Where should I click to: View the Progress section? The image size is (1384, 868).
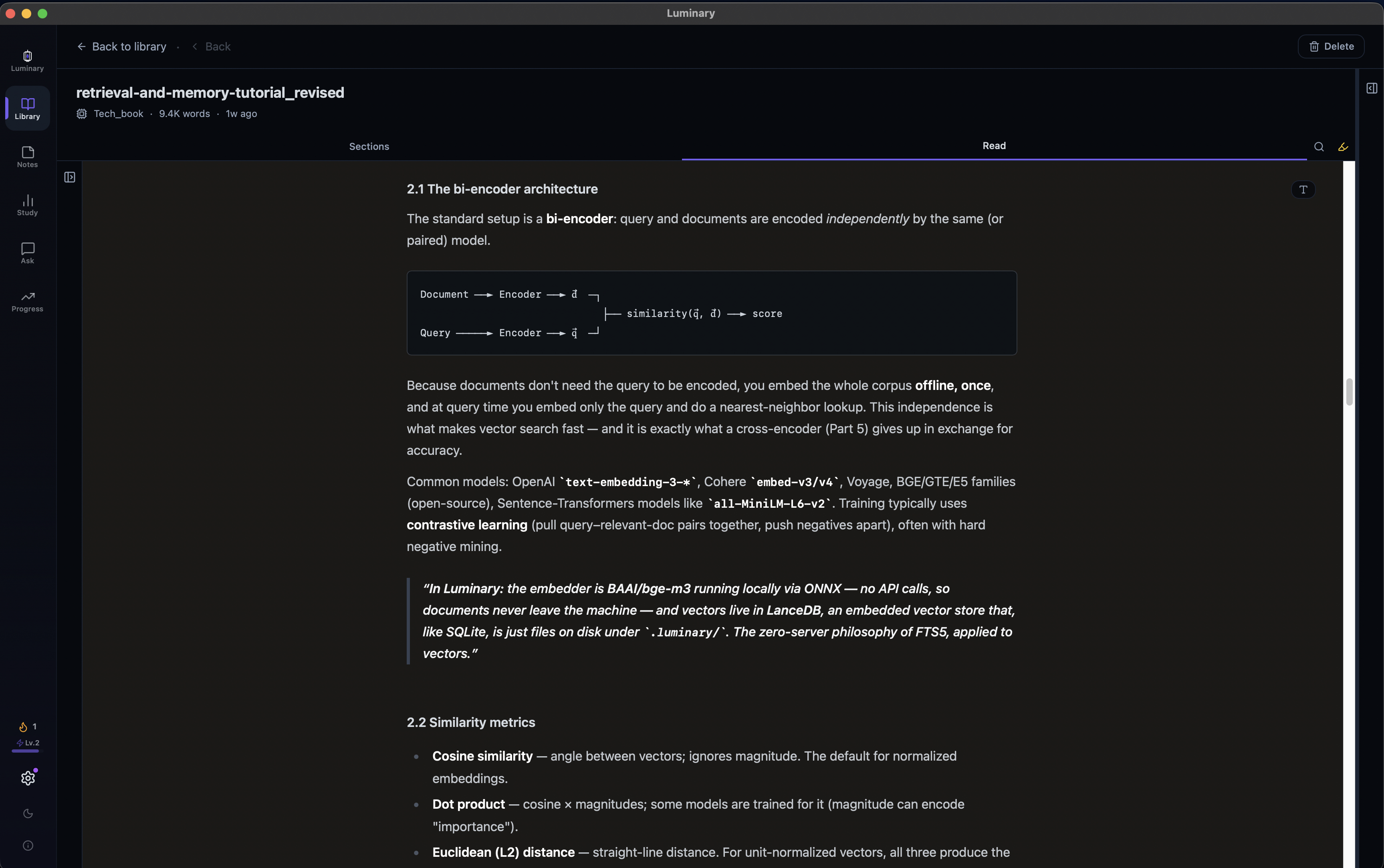(x=28, y=301)
